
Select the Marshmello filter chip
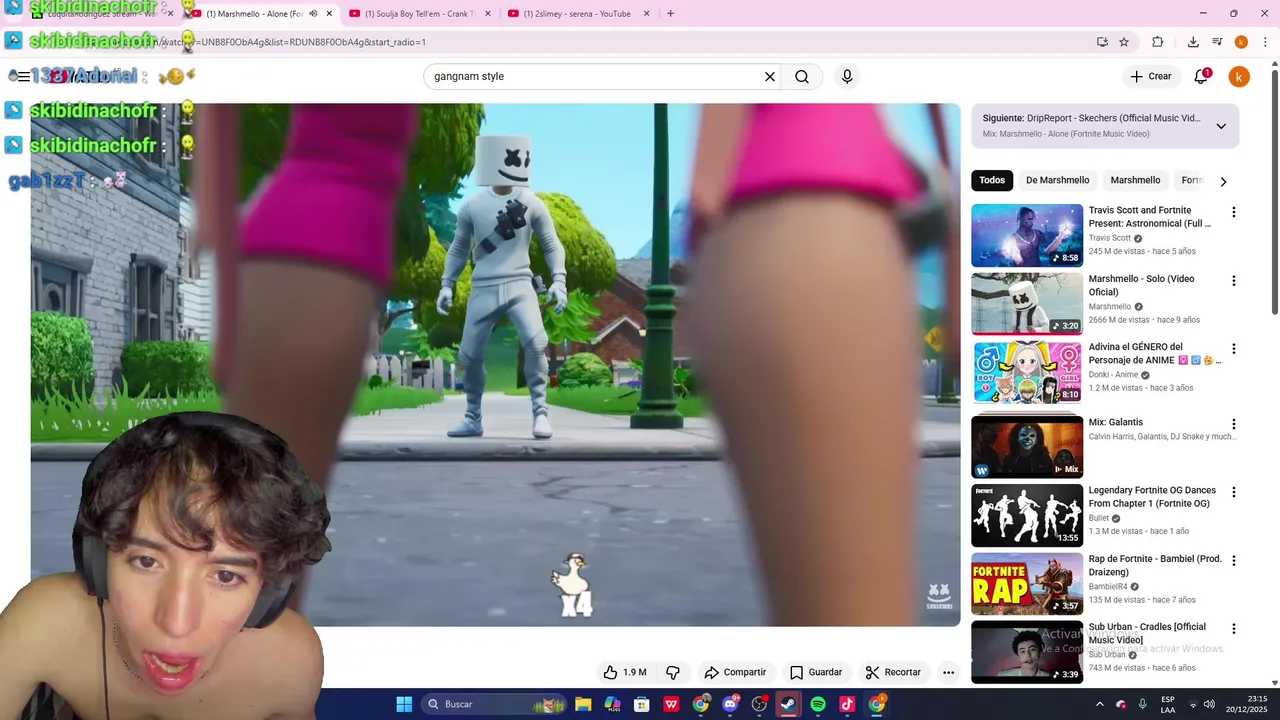[1135, 180]
